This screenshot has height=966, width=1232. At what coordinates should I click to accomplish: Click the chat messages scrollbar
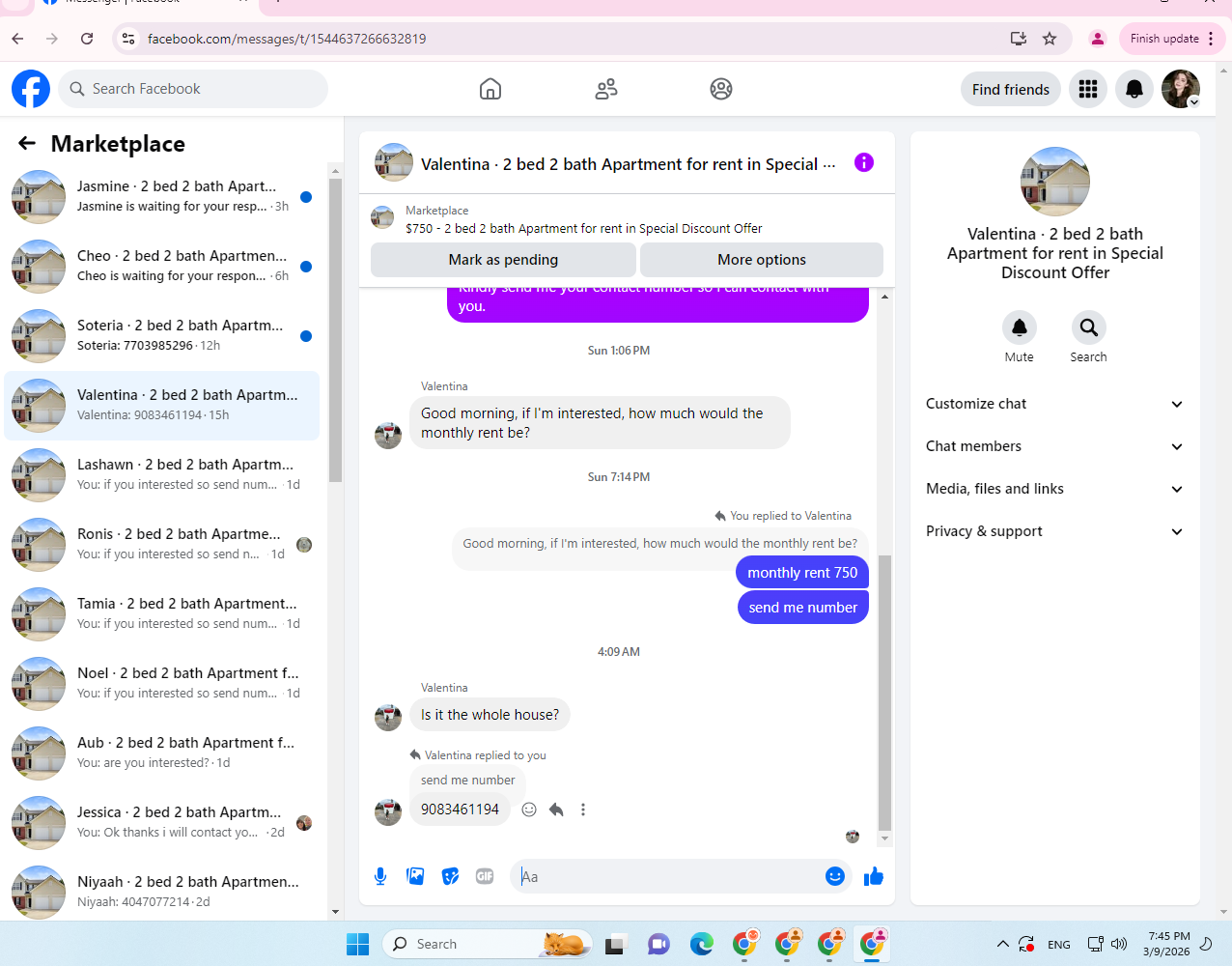pyautogui.click(x=884, y=693)
